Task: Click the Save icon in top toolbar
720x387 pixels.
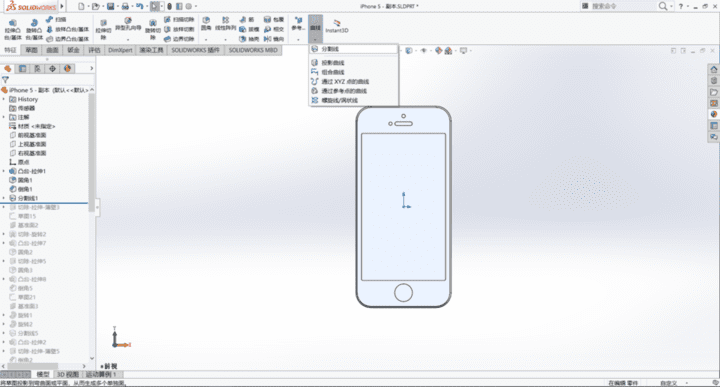Action: pos(110,6)
